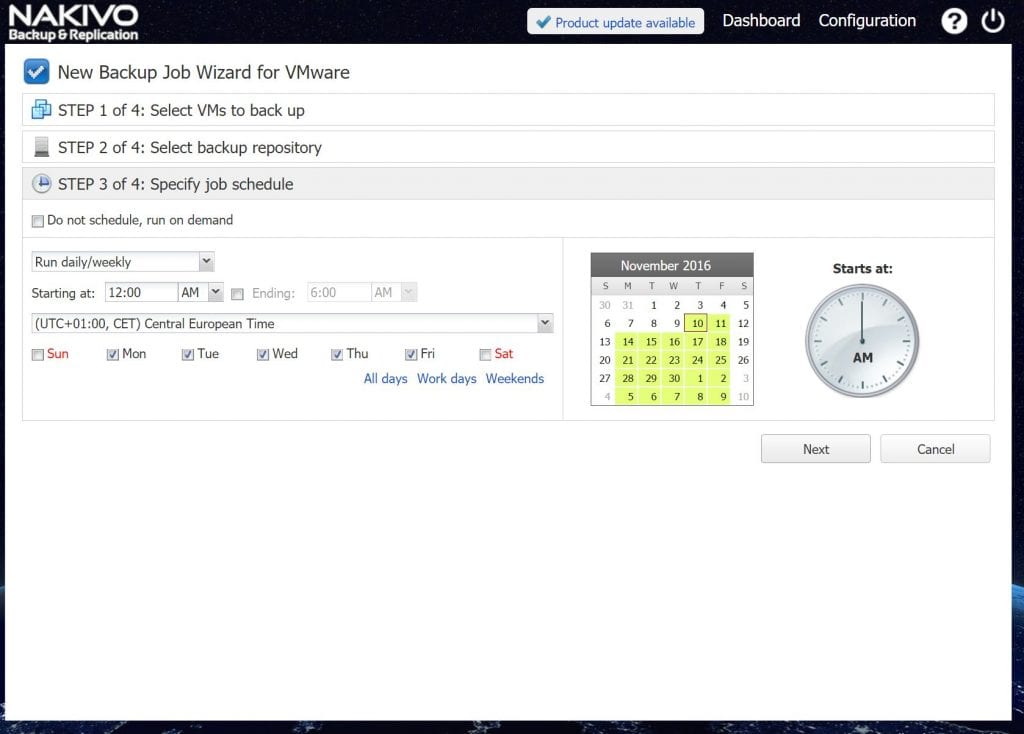
Task: Click the Step 2 repository icon
Action: click(41, 147)
